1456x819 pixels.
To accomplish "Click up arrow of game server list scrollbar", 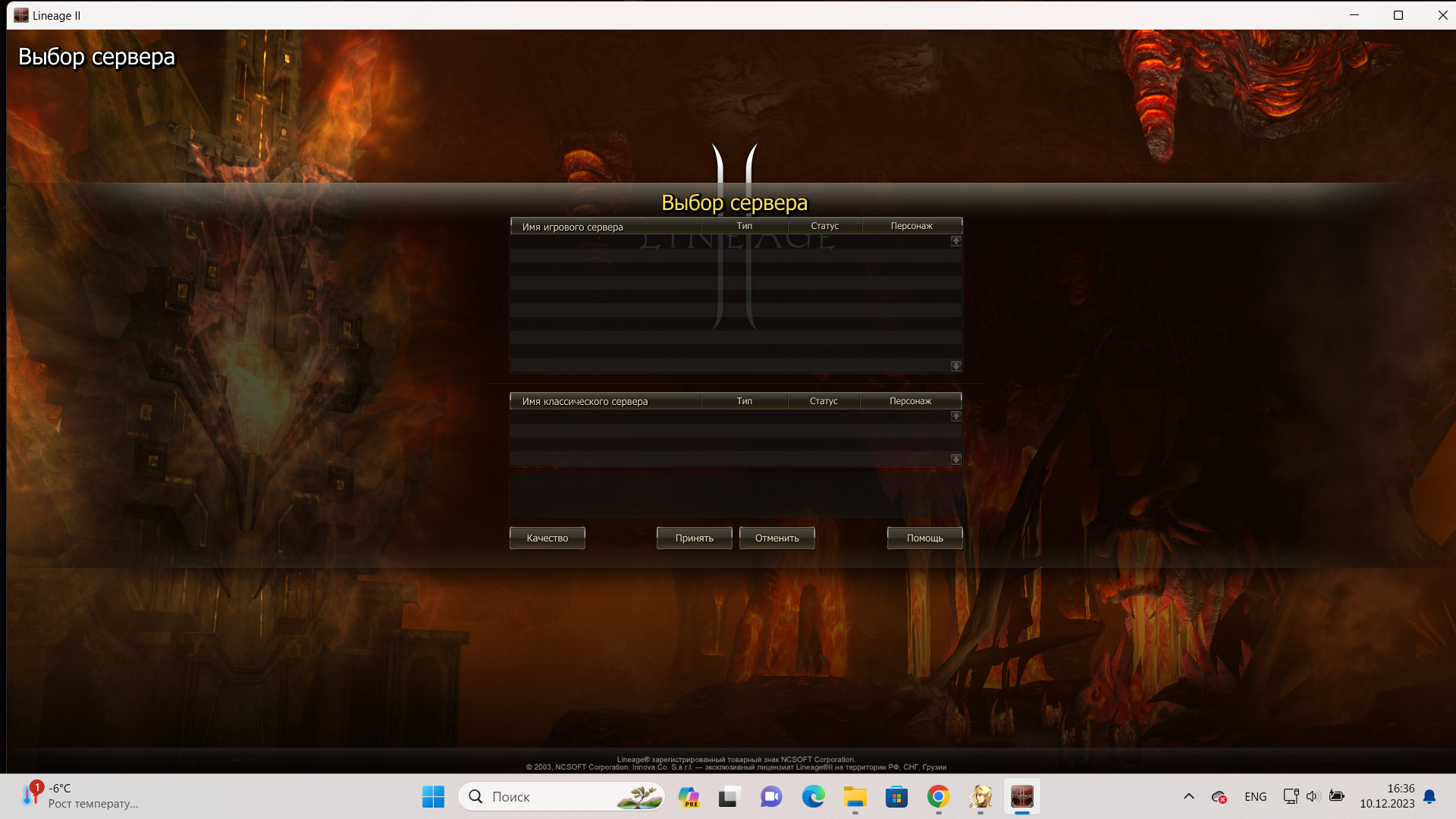I will pyautogui.click(x=956, y=241).
